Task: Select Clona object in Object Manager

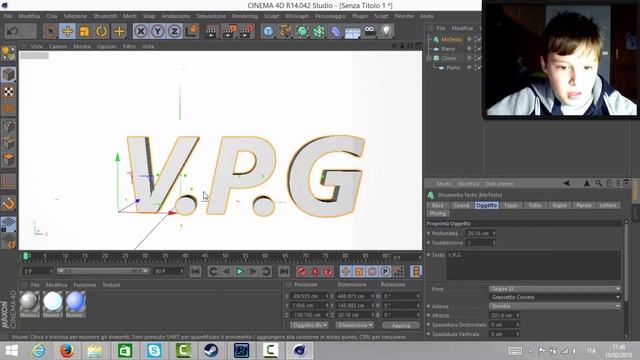Action: point(448,58)
